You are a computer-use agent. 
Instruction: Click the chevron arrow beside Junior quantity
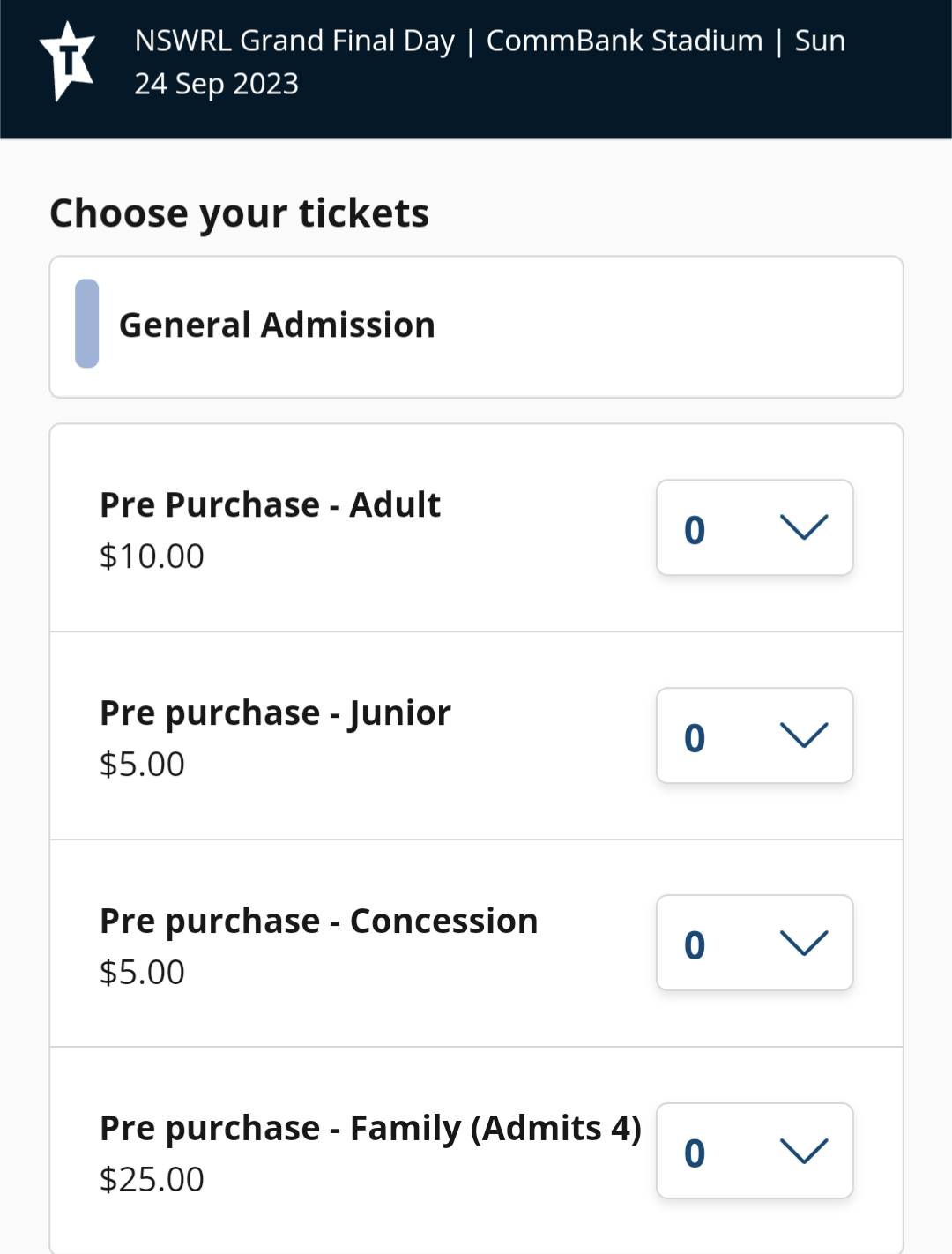coord(804,735)
